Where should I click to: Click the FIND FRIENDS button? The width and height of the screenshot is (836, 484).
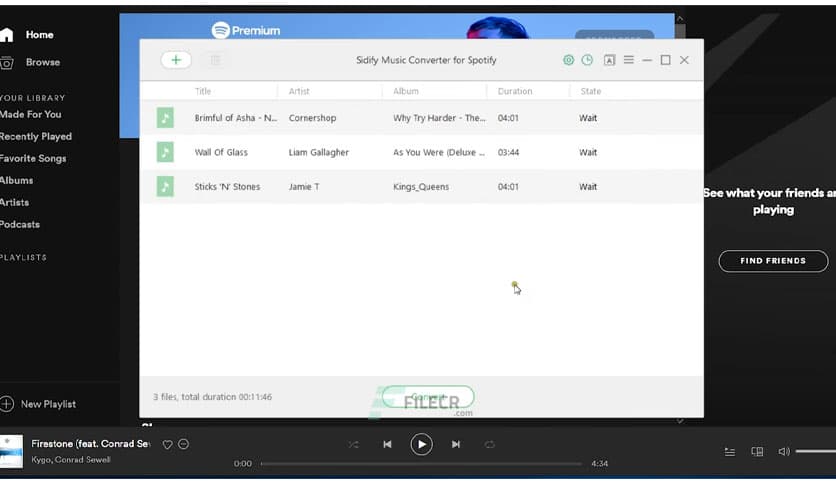point(773,261)
